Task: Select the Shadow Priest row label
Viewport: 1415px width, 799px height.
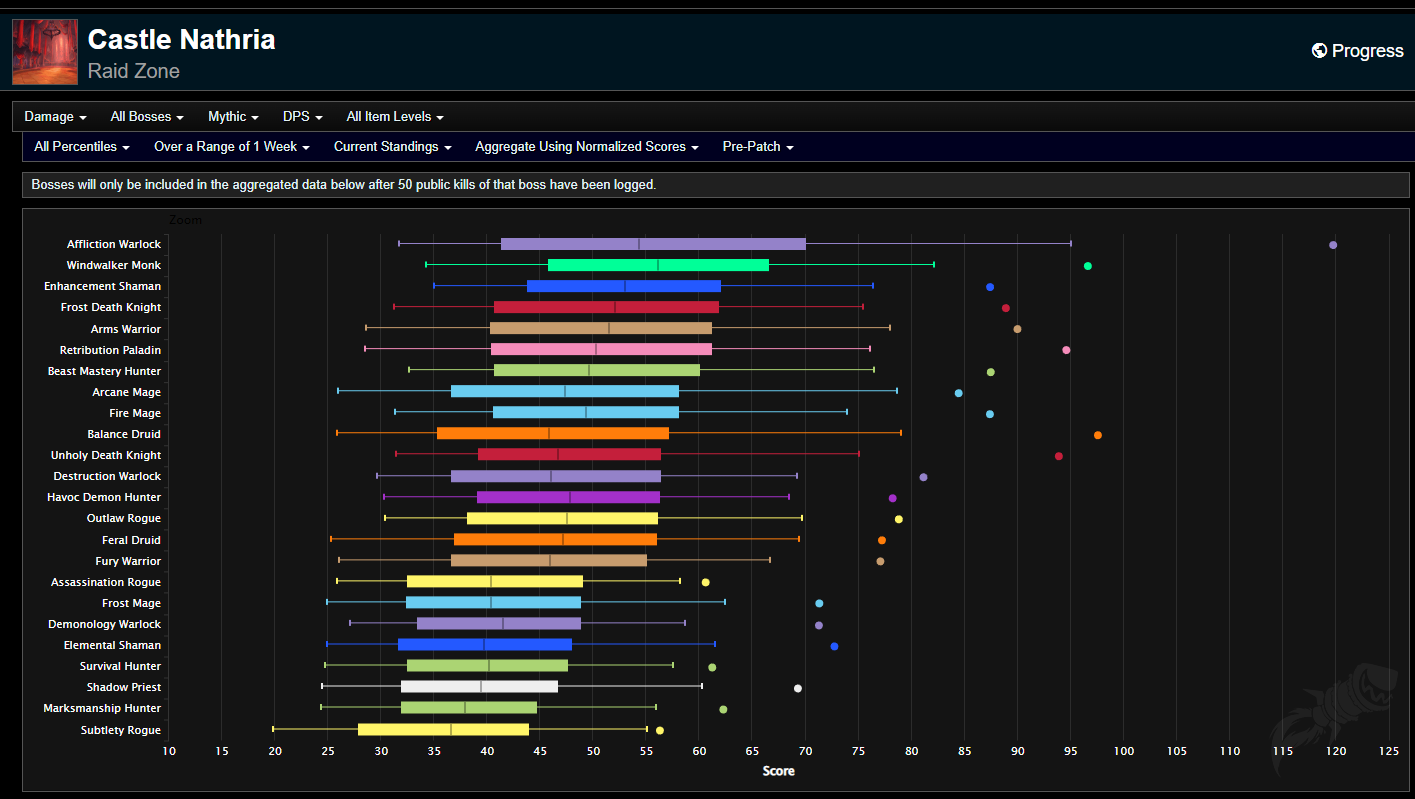Action: click(124, 687)
